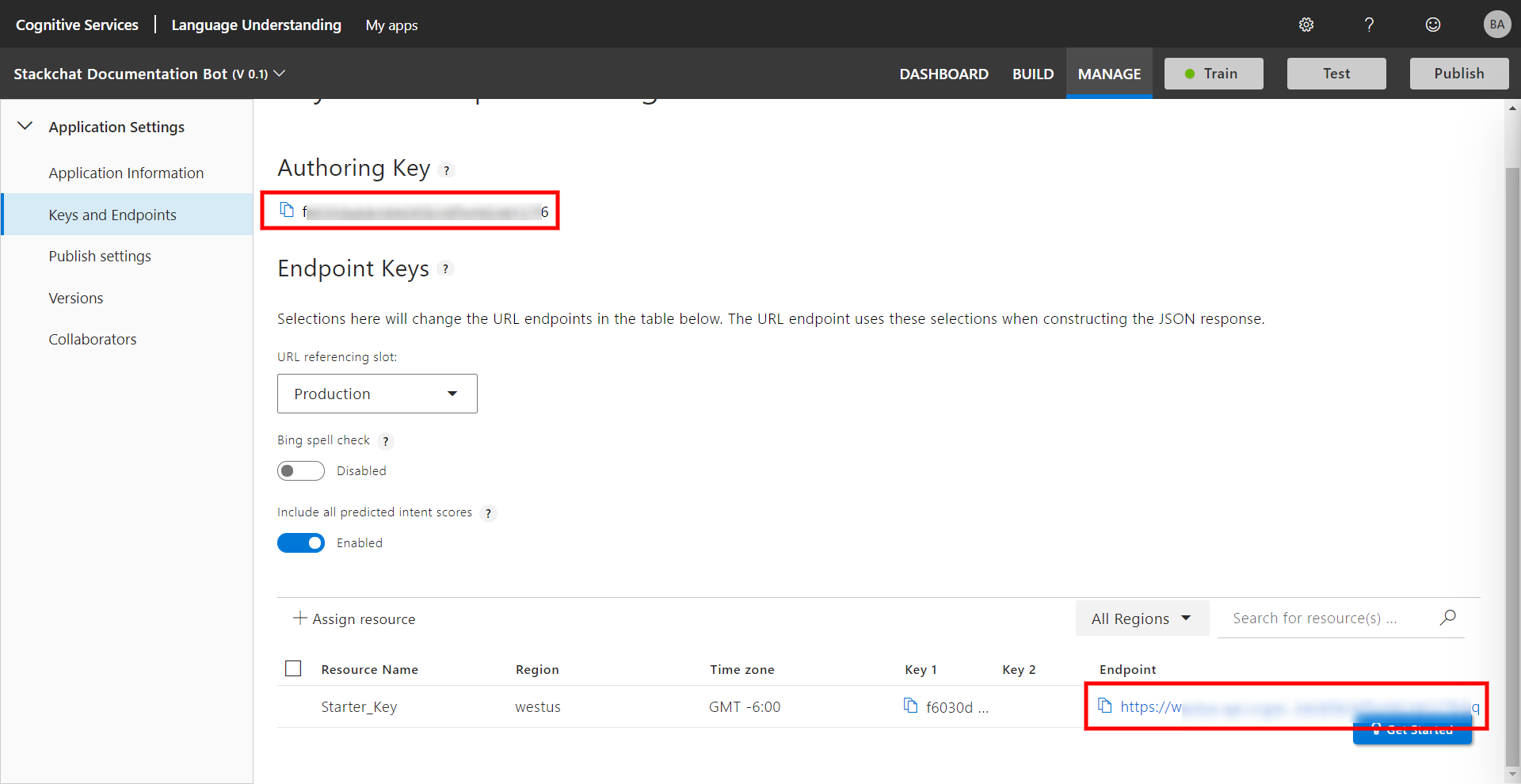The width and height of the screenshot is (1521, 784).
Task: Click the scrollbar up arrow
Action: pos(1512,108)
